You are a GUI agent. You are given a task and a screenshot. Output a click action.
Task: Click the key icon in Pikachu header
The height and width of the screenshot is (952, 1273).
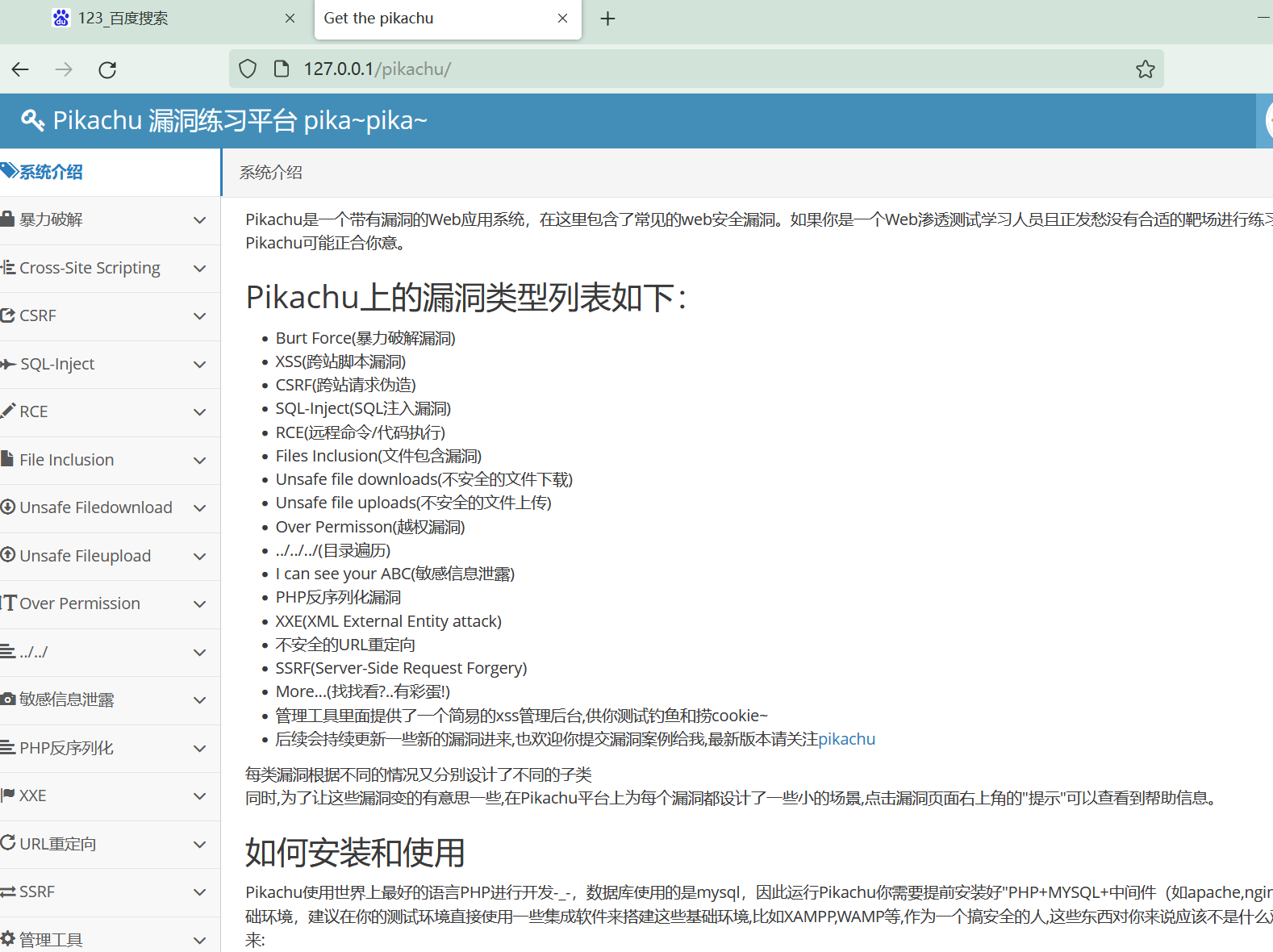point(32,120)
